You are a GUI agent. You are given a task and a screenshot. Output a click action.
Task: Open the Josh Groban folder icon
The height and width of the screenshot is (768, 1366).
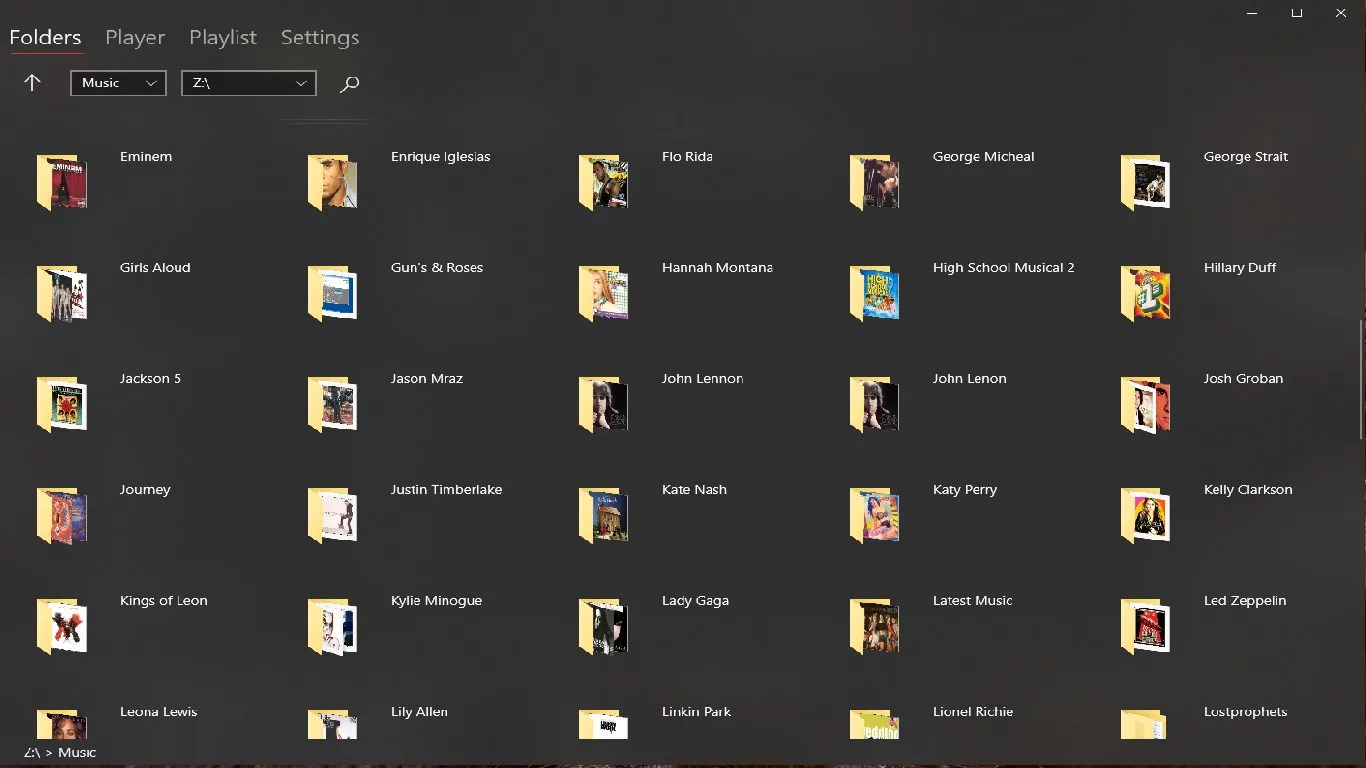click(x=1146, y=404)
